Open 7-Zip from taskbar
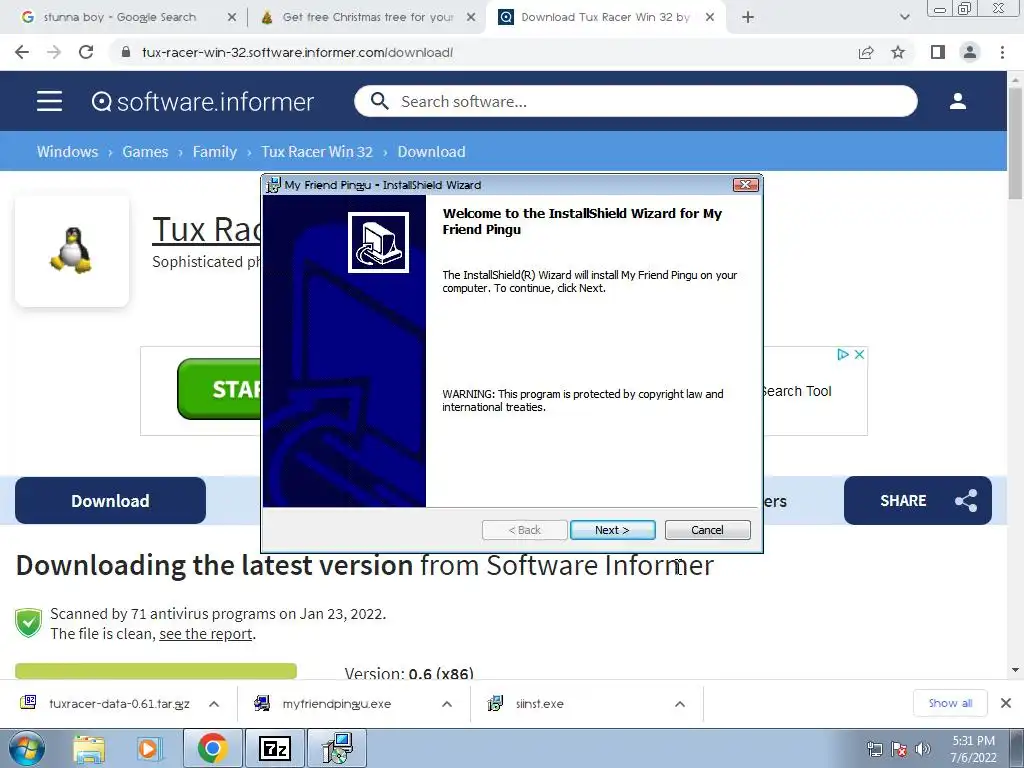 click(274, 748)
